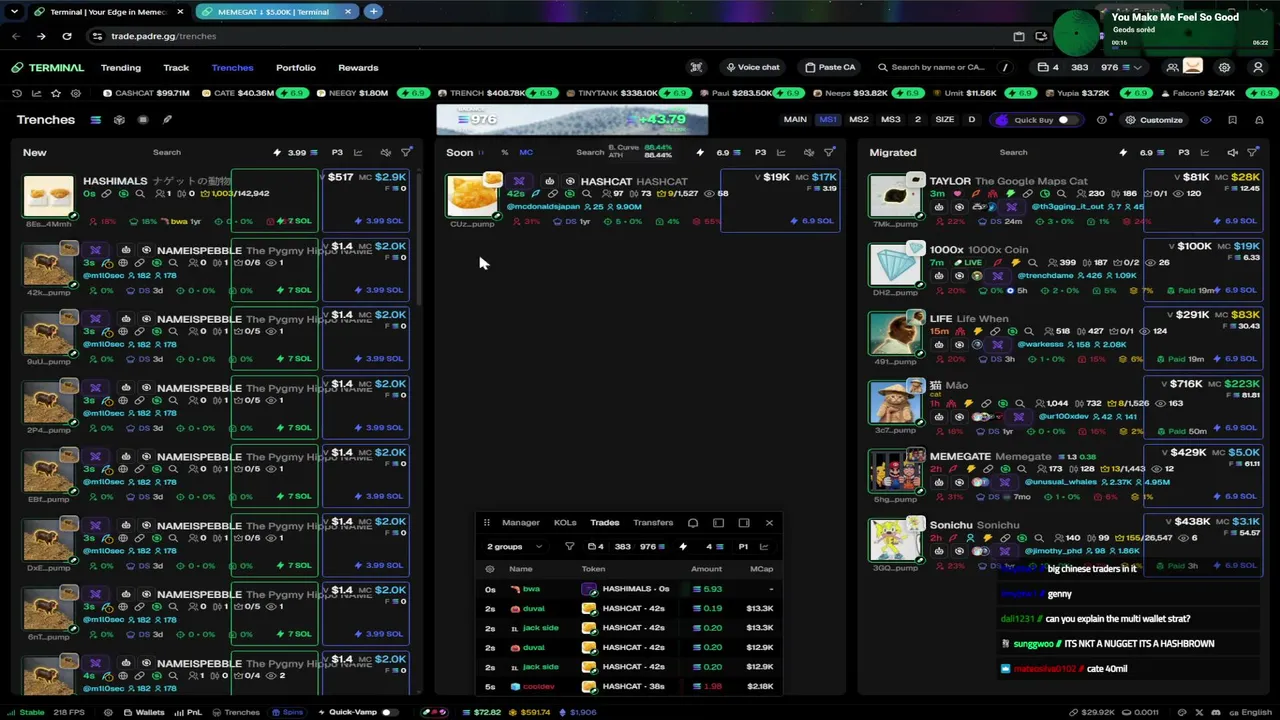Toggle the eye visibility icon near Customize
The width and height of the screenshot is (1280, 720).
point(1206,120)
